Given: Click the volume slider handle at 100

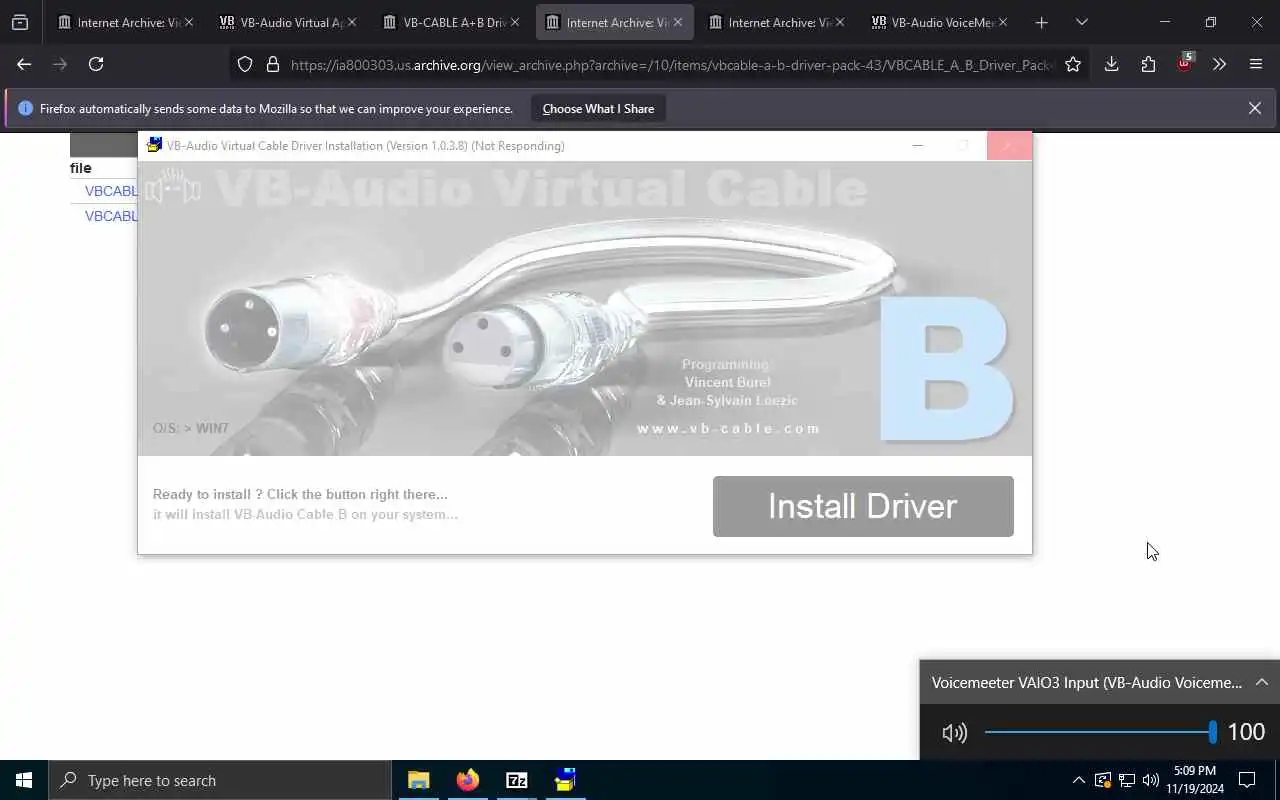Looking at the screenshot, I should 1212,732.
